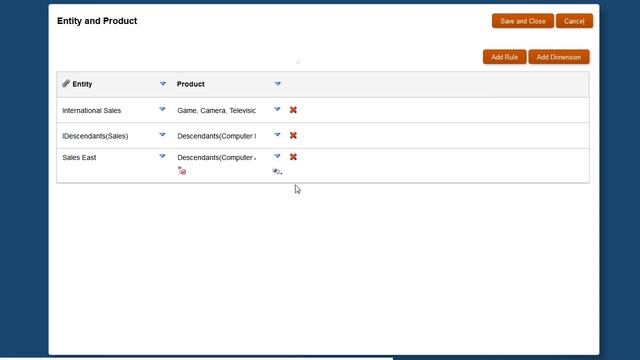Open the IDescendants(Sales) entity dropdown arrow
This screenshot has height=360, width=640.
(162, 135)
